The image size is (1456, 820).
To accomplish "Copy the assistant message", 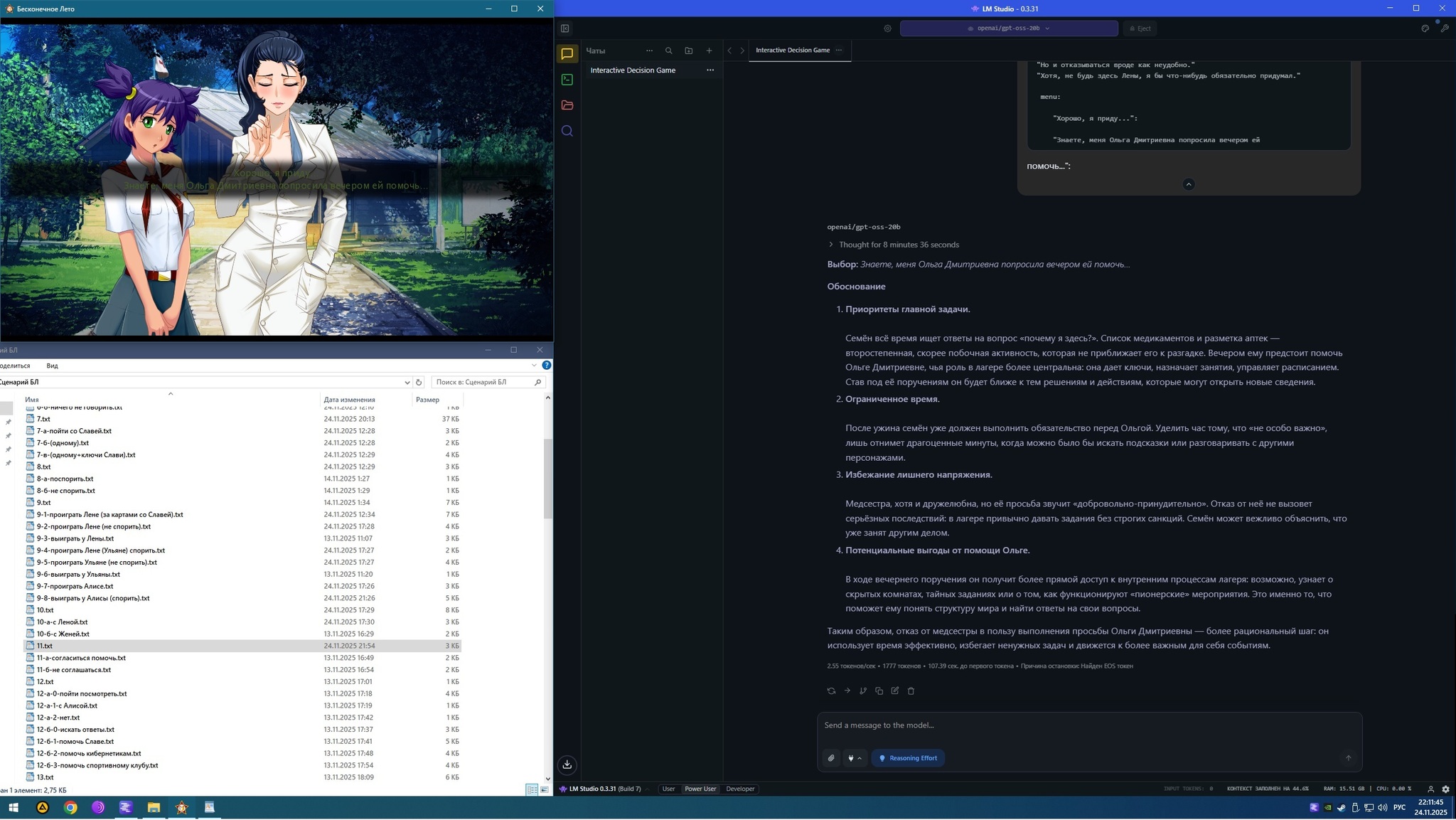I will pos(879,691).
